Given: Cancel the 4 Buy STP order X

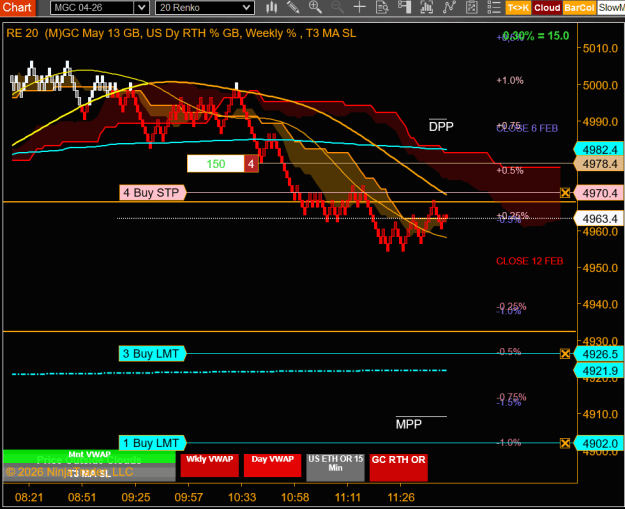Looking at the screenshot, I should [565, 193].
